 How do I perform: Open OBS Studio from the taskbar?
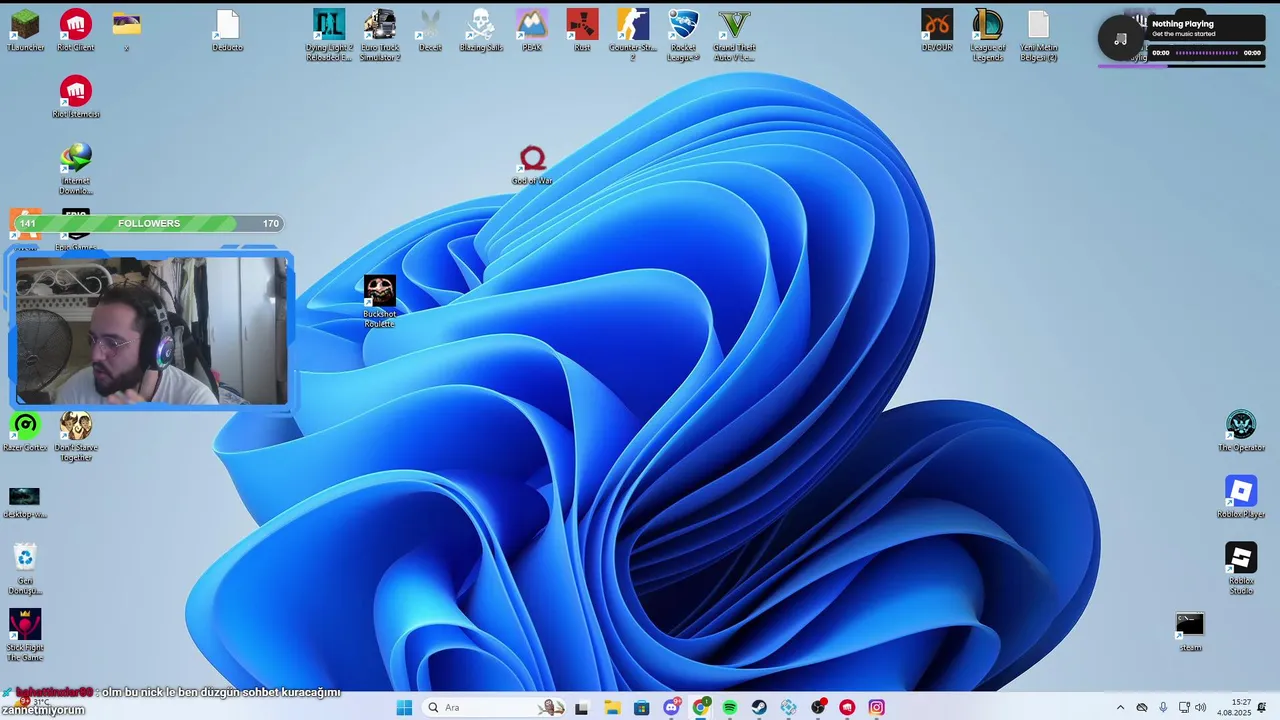coord(818,707)
